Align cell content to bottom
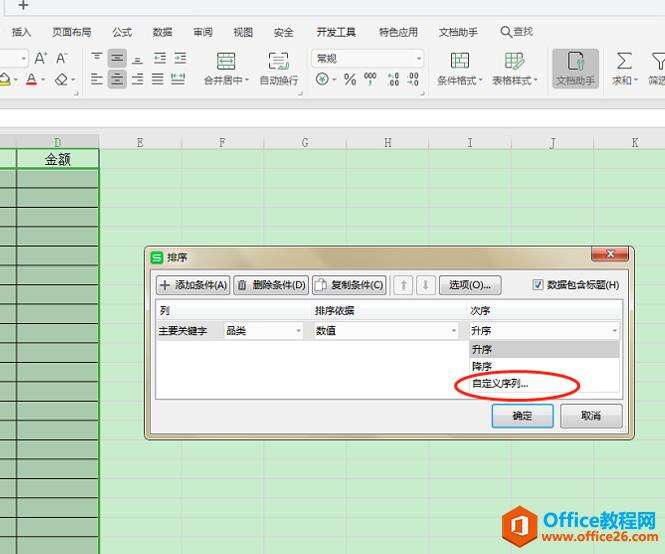 tap(137, 59)
